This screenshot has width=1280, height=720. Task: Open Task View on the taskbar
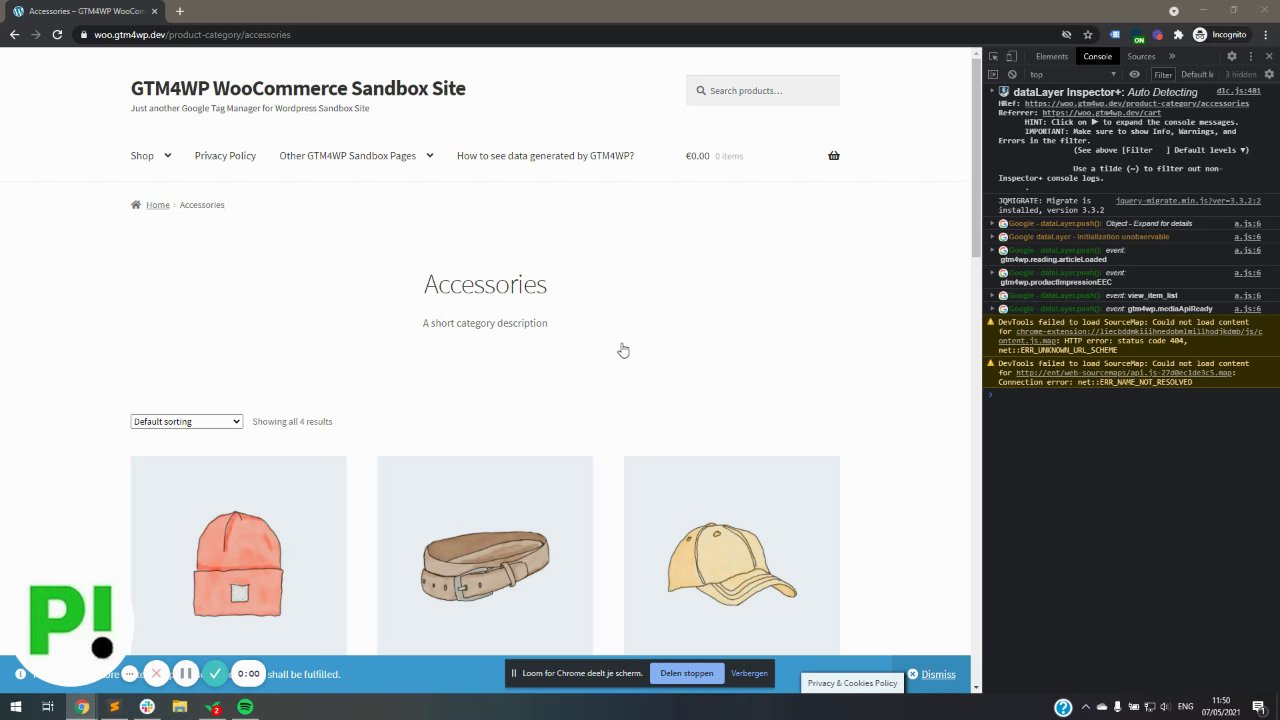tap(47, 707)
